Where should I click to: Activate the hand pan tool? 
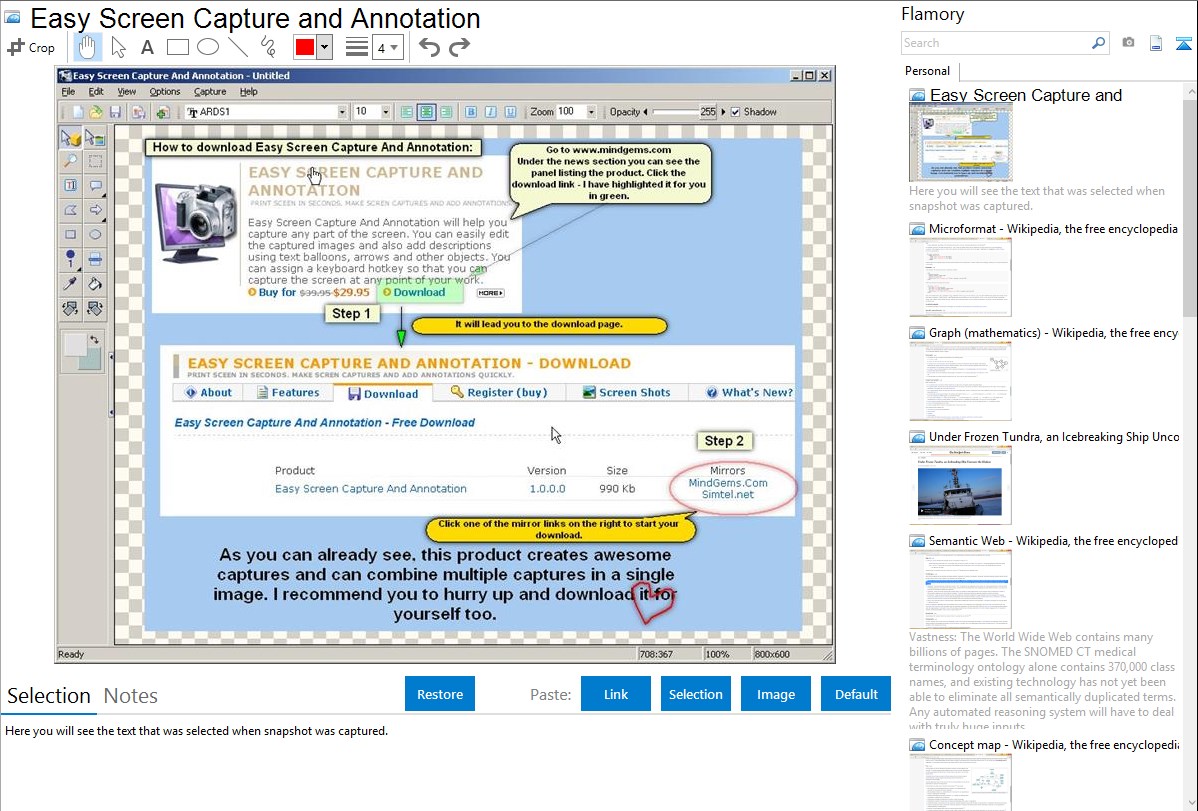click(x=86, y=47)
